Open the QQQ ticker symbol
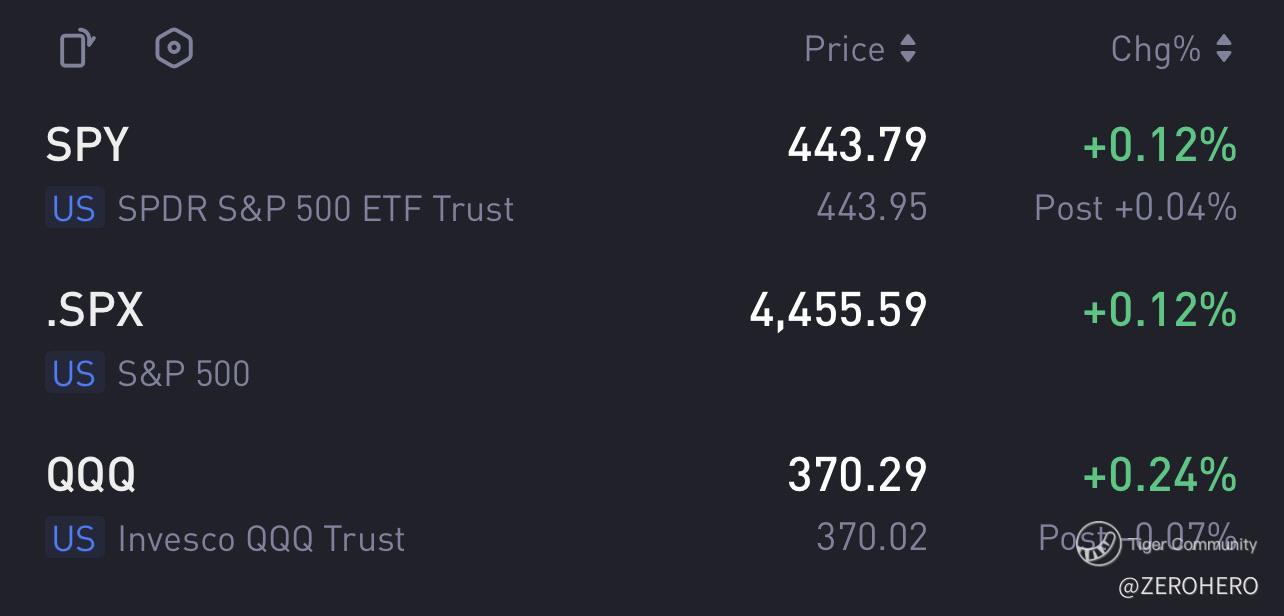Screen dimensions: 1284x616 point(91,474)
